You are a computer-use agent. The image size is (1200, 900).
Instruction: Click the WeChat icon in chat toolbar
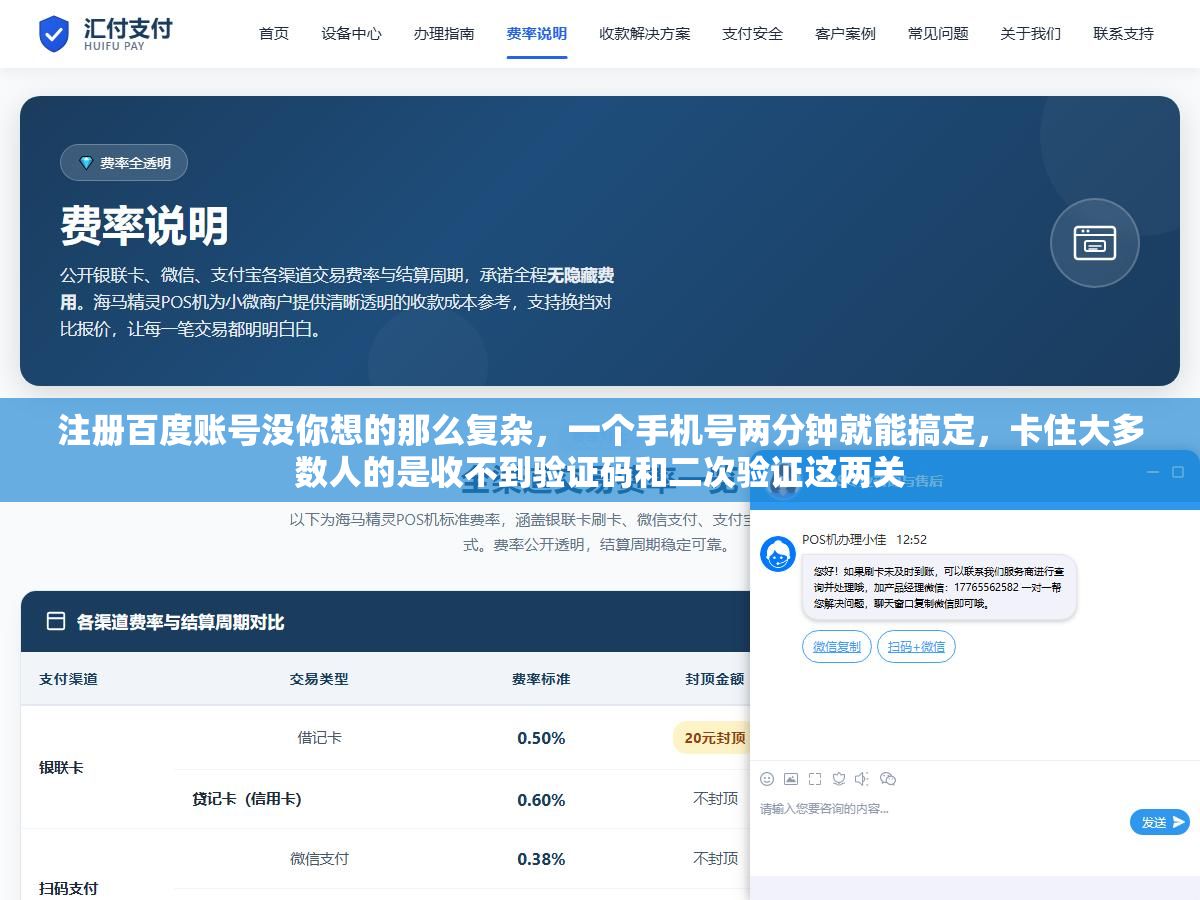tap(888, 778)
